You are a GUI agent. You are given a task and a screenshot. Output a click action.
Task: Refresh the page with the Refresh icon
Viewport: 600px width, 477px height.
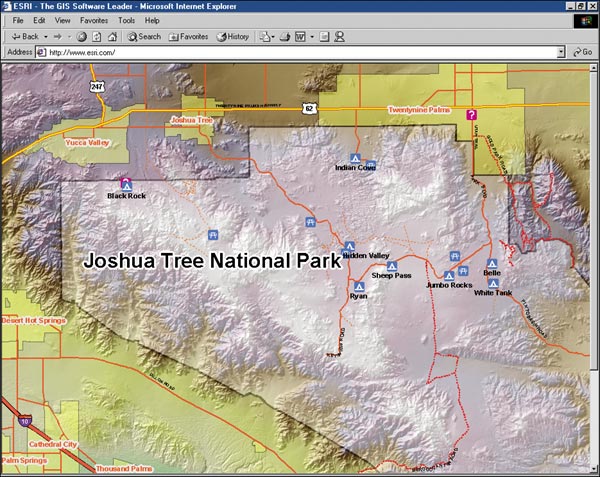click(97, 37)
